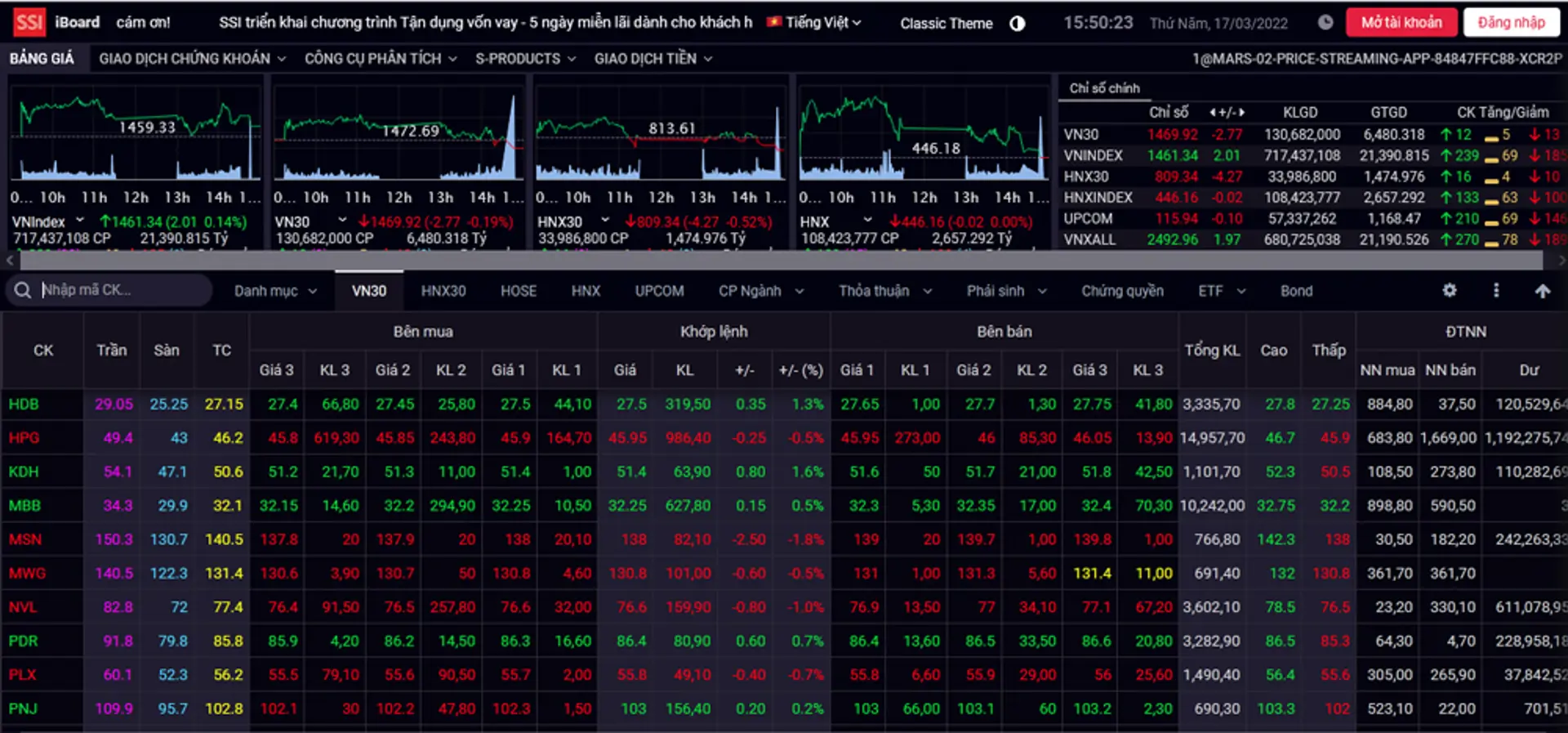
Task: Sort by the CK column header
Action: click(x=43, y=351)
